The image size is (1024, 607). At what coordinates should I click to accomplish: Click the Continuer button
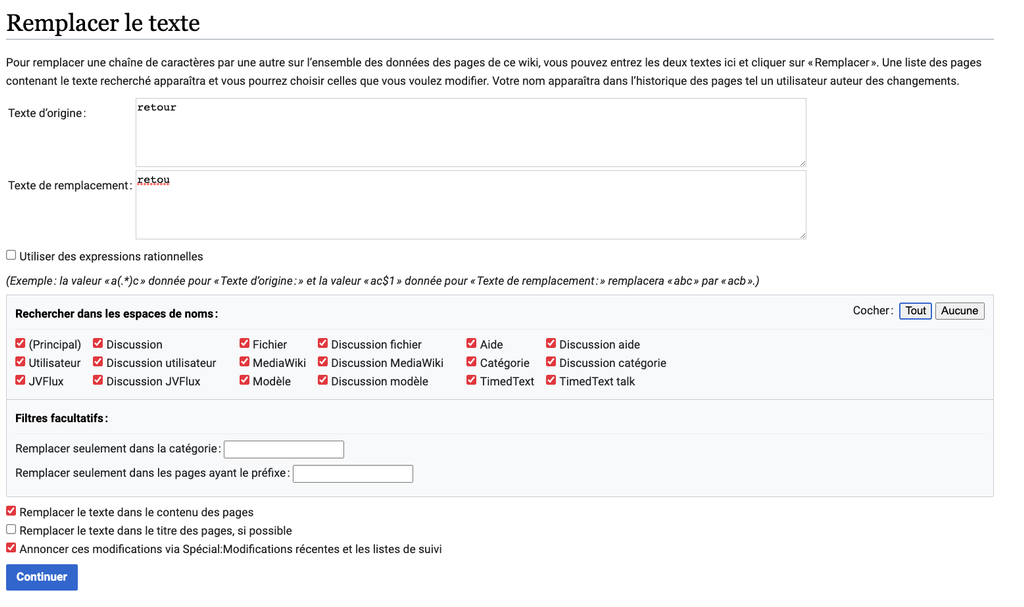42,577
